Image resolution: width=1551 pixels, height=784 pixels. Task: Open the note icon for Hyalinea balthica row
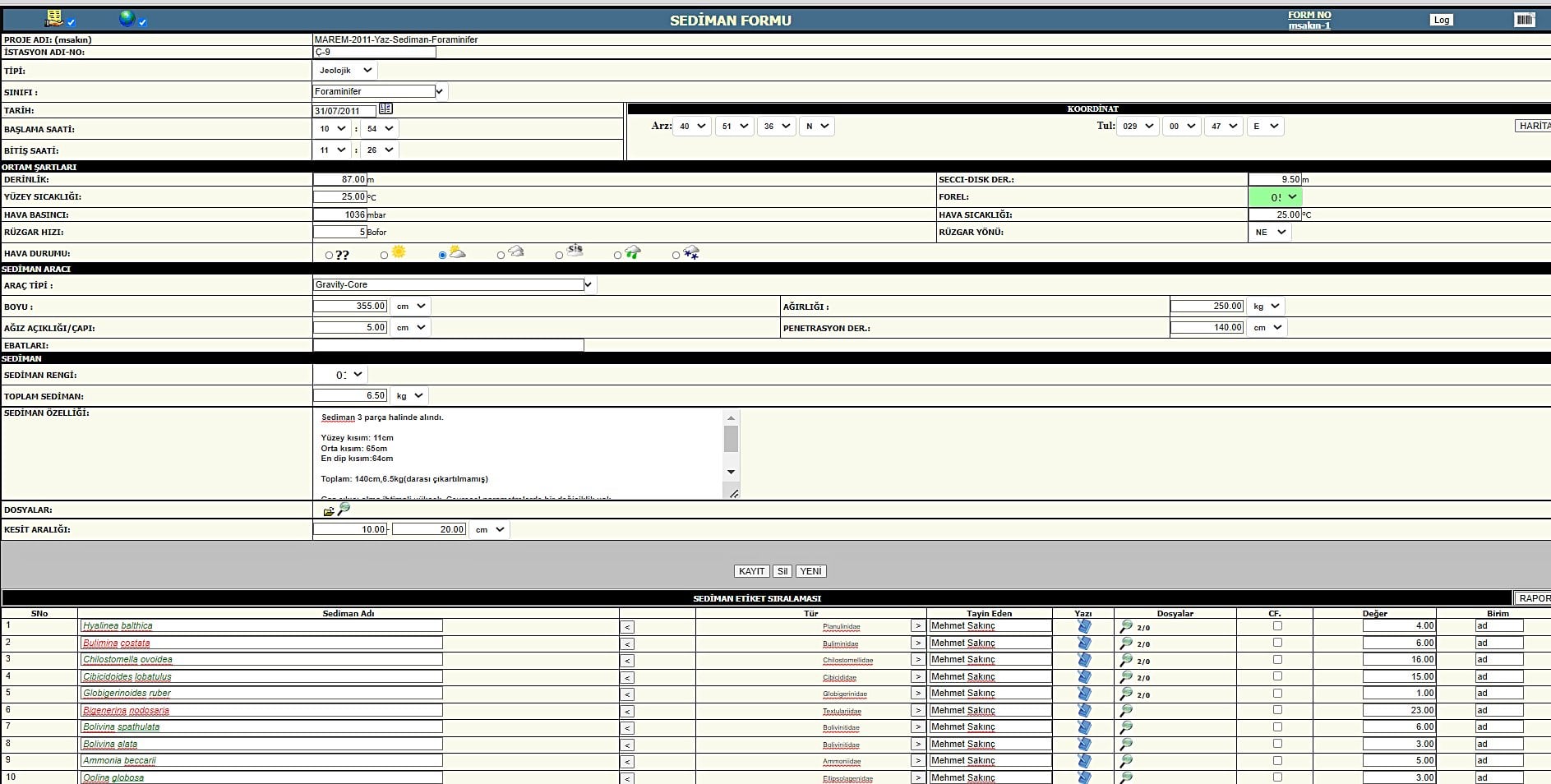click(1083, 626)
